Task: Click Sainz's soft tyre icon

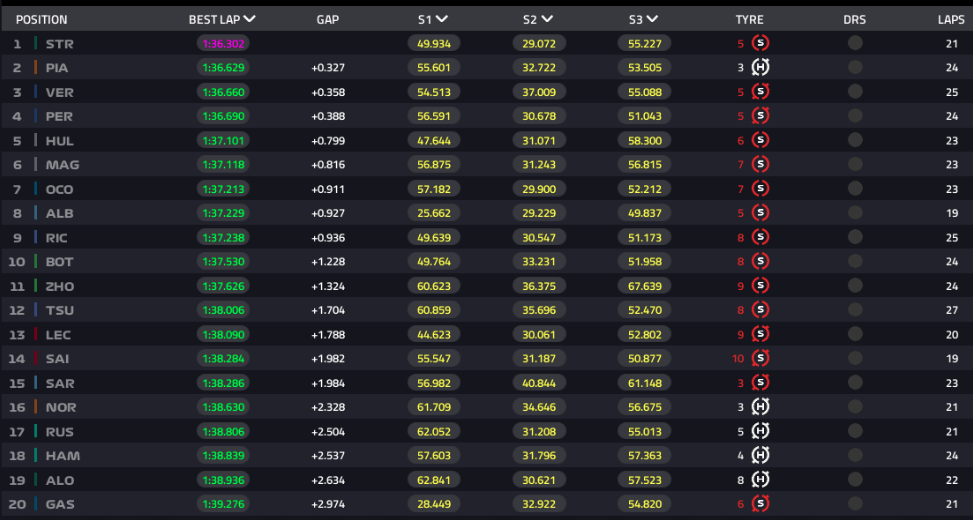Action: [760, 358]
